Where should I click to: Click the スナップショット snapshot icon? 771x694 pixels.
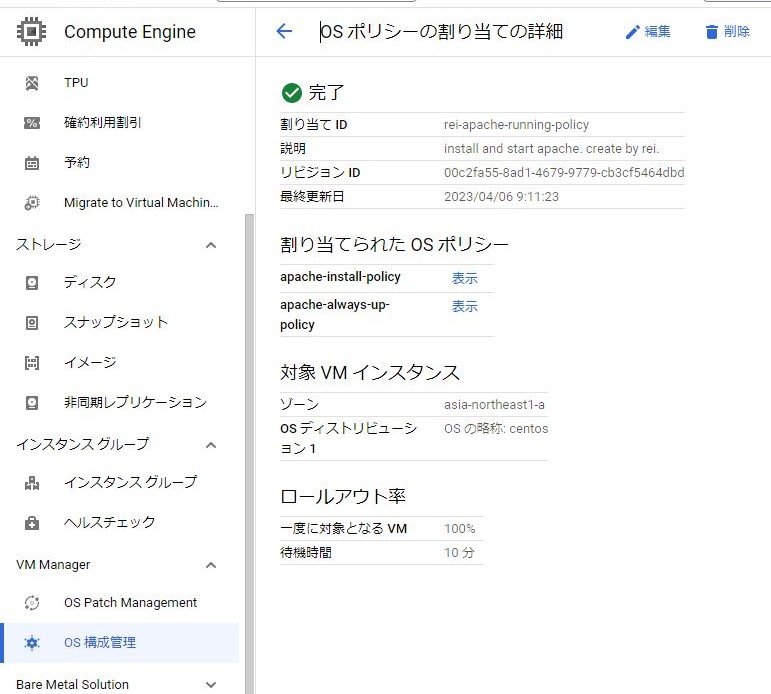(x=32, y=323)
